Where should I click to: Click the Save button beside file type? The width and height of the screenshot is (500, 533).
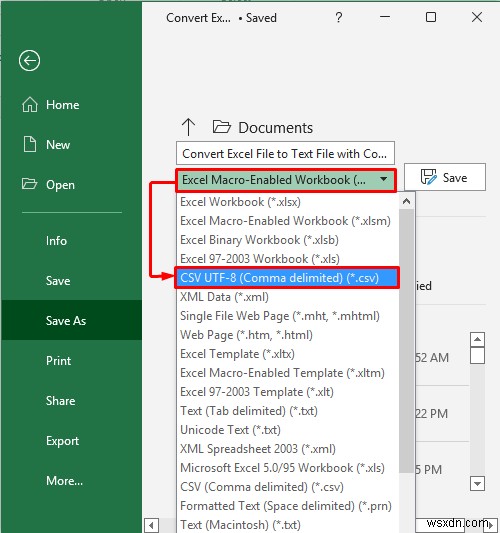click(445, 177)
